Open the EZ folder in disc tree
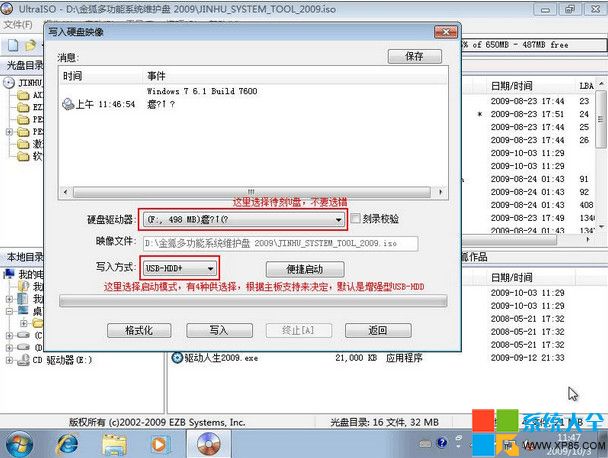Screen dimensions: 608x458 coord(23,107)
